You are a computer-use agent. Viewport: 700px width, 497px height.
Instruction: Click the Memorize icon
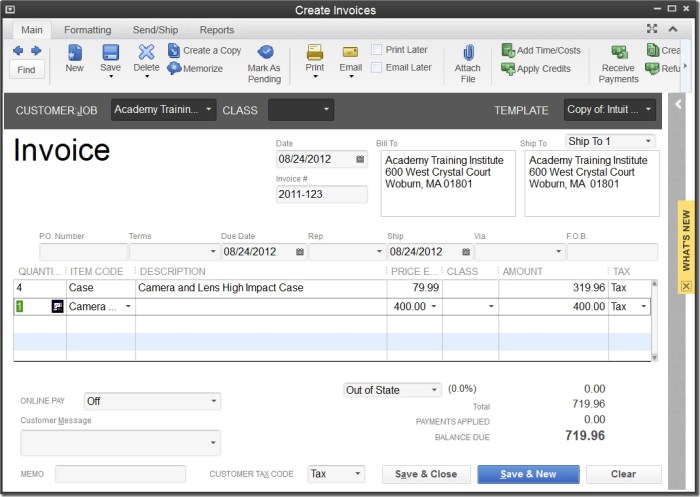coord(174,68)
